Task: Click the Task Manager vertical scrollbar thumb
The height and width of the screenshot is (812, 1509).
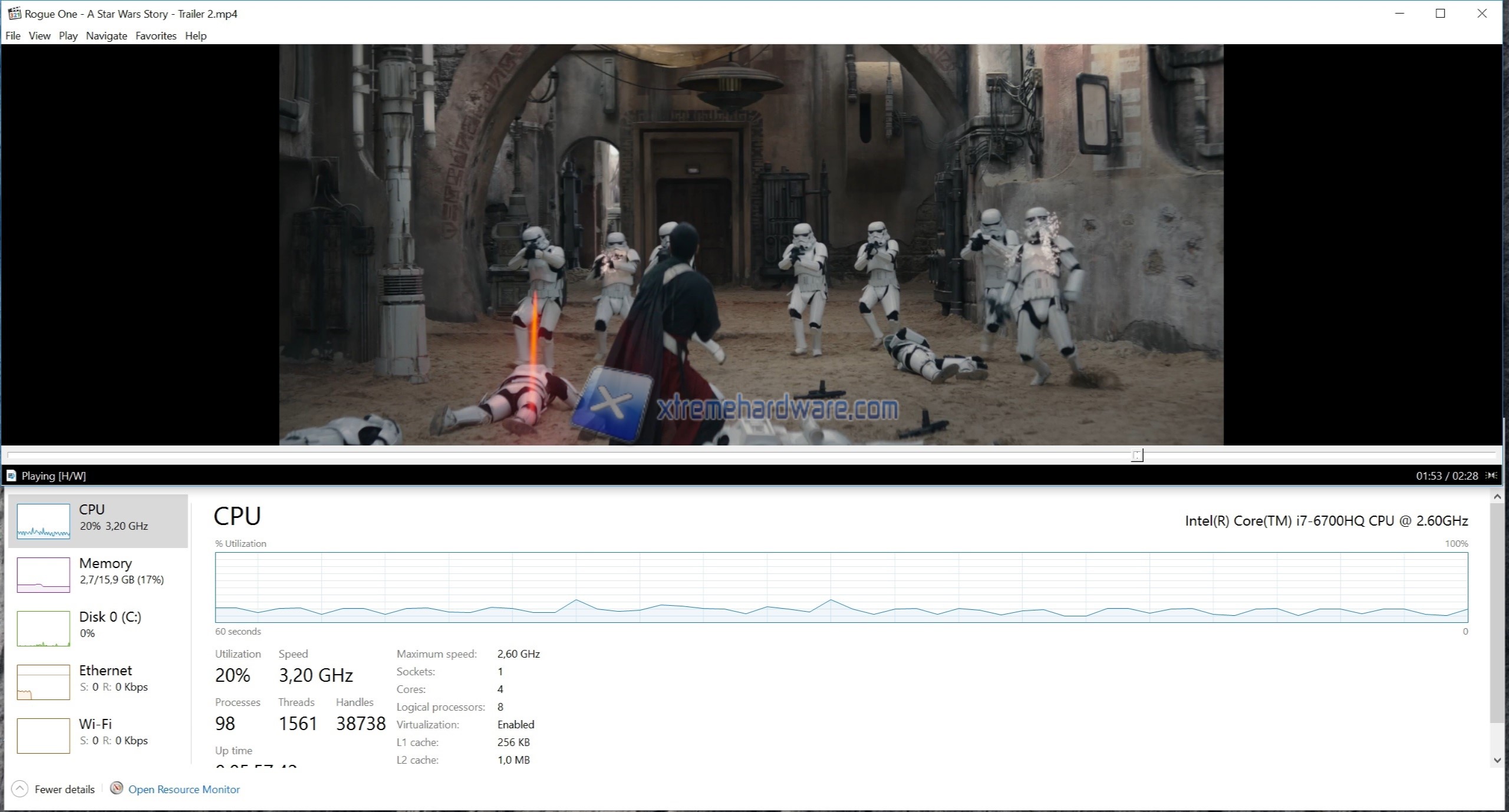Action: tap(1497, 613)
